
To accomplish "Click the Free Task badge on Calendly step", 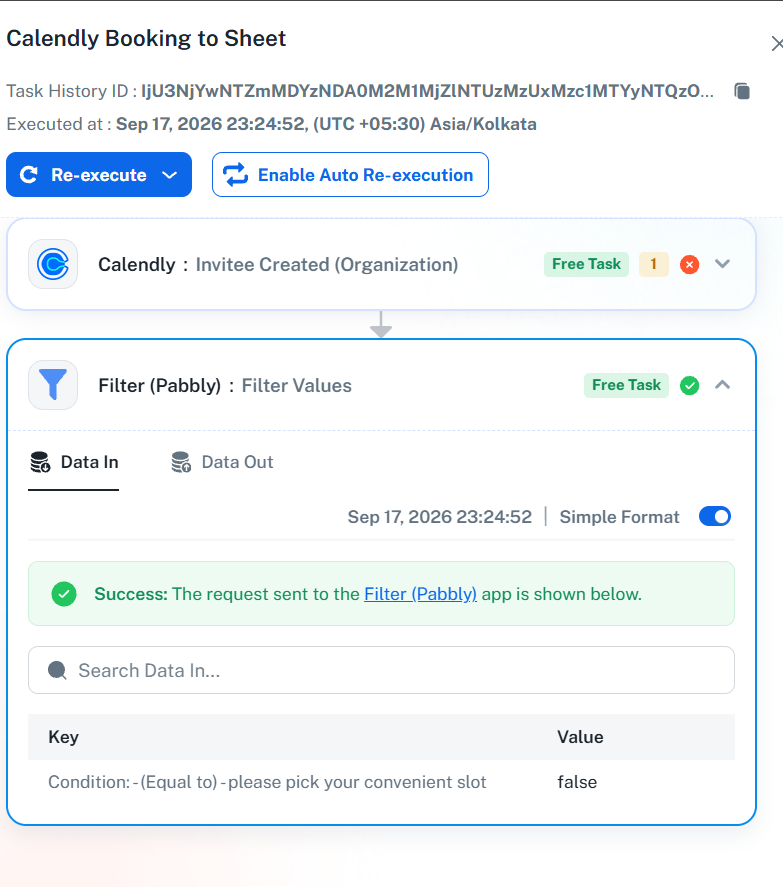I will [586, 264].
